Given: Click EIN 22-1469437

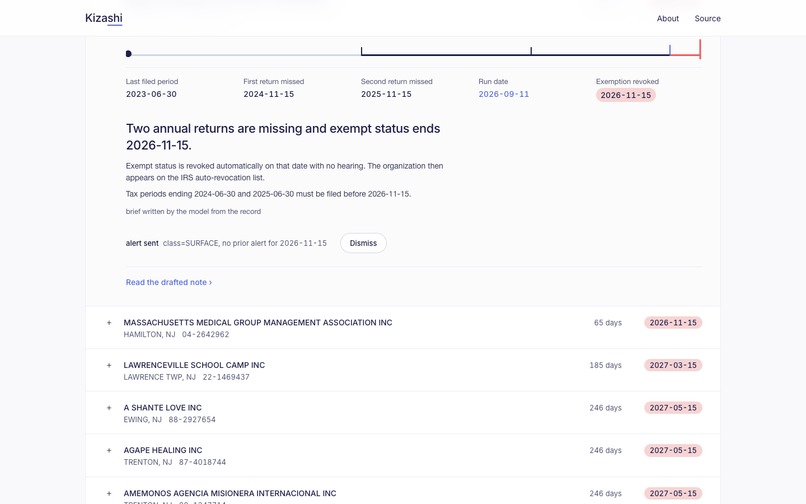Looking at the screenshot, I should (226, 377).
